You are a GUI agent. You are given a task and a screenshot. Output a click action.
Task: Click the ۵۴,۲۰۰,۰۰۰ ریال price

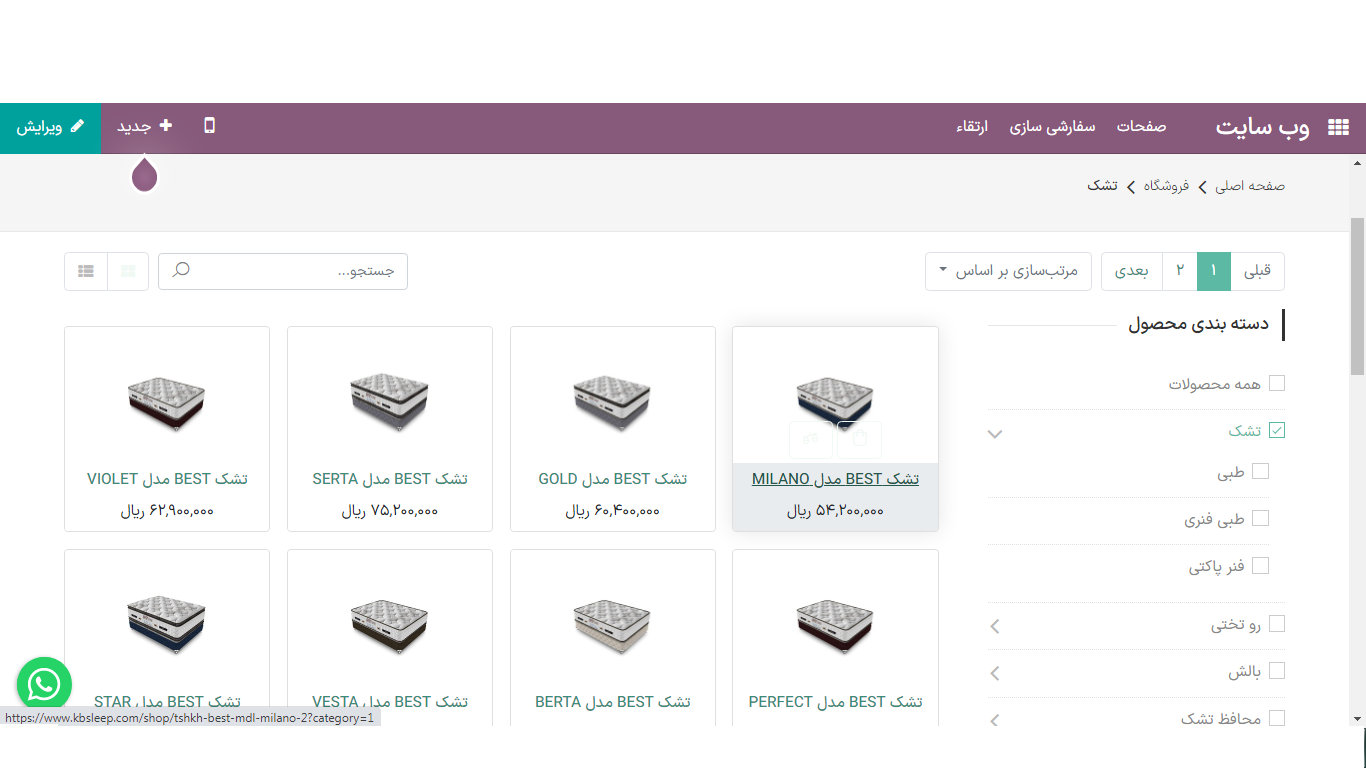click(x=835, y=511)
